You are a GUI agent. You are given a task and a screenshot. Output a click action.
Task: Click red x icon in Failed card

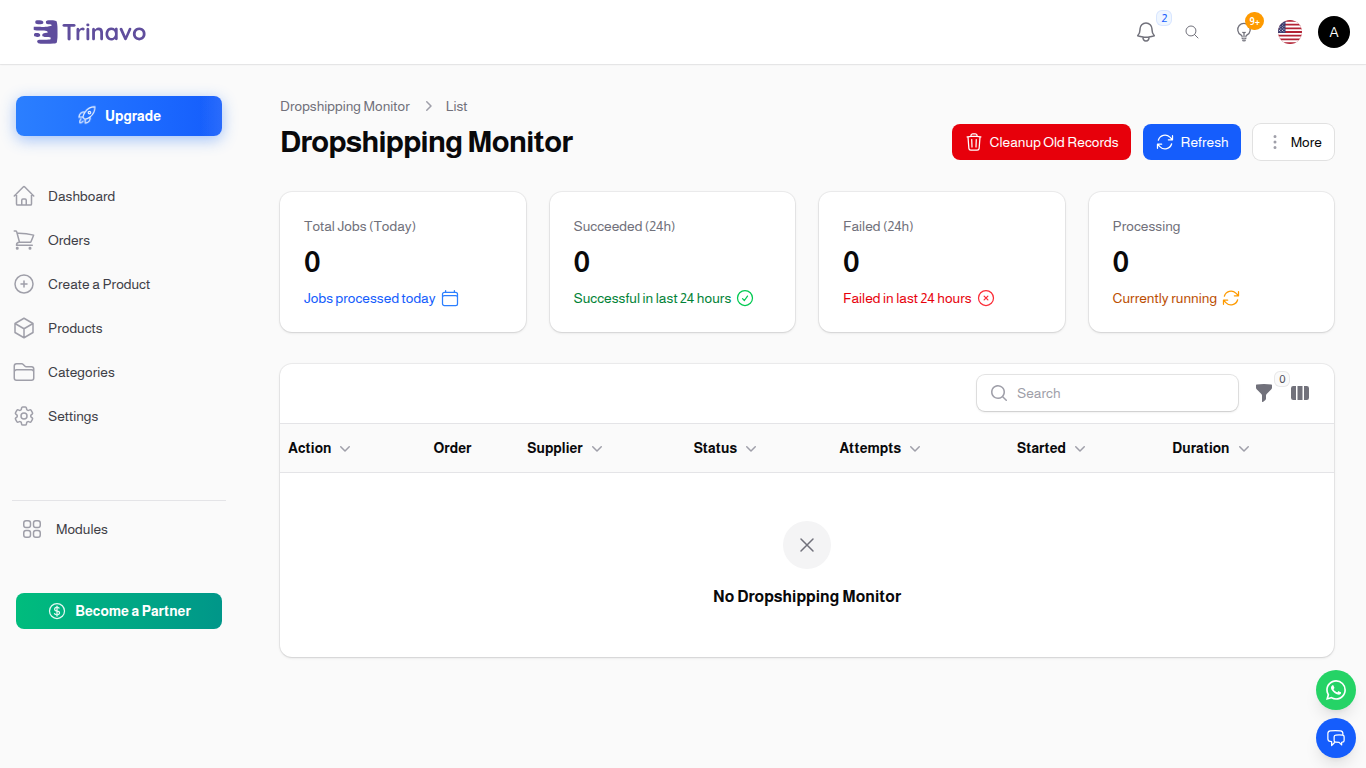point(986,298)
